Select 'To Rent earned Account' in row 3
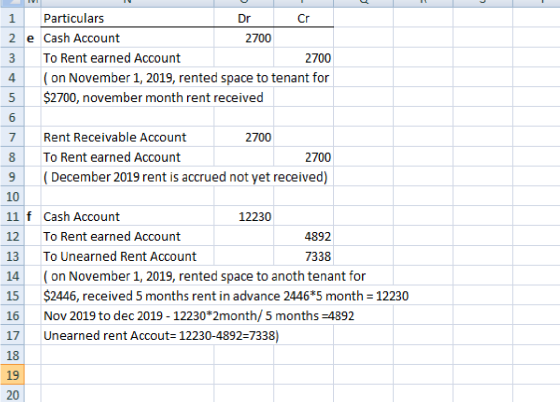This screenshot has width=560, height=402. 128,58
